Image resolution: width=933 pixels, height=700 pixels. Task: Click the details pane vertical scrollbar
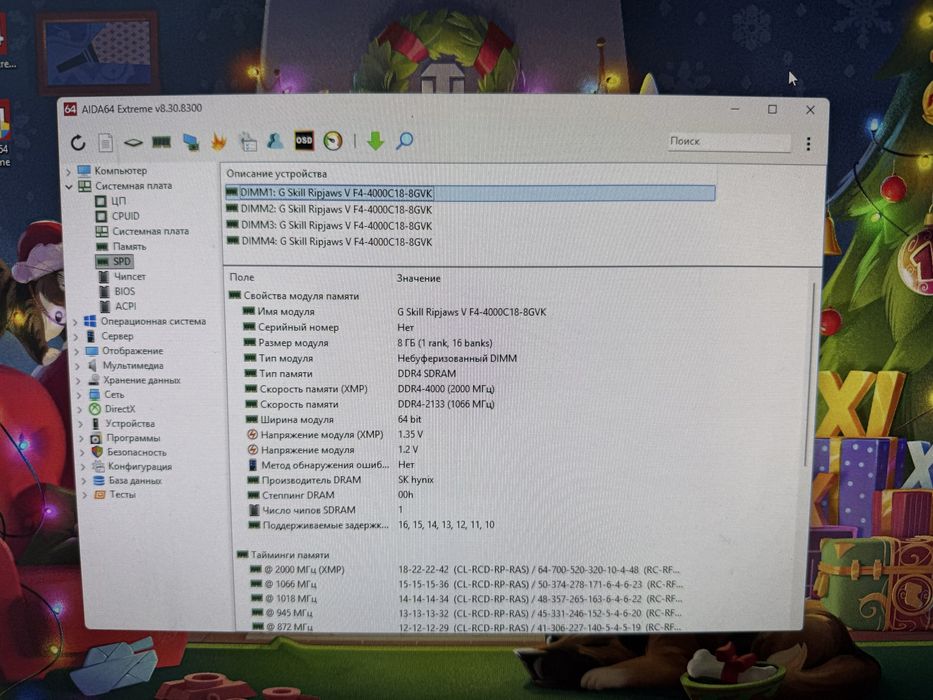809,375
